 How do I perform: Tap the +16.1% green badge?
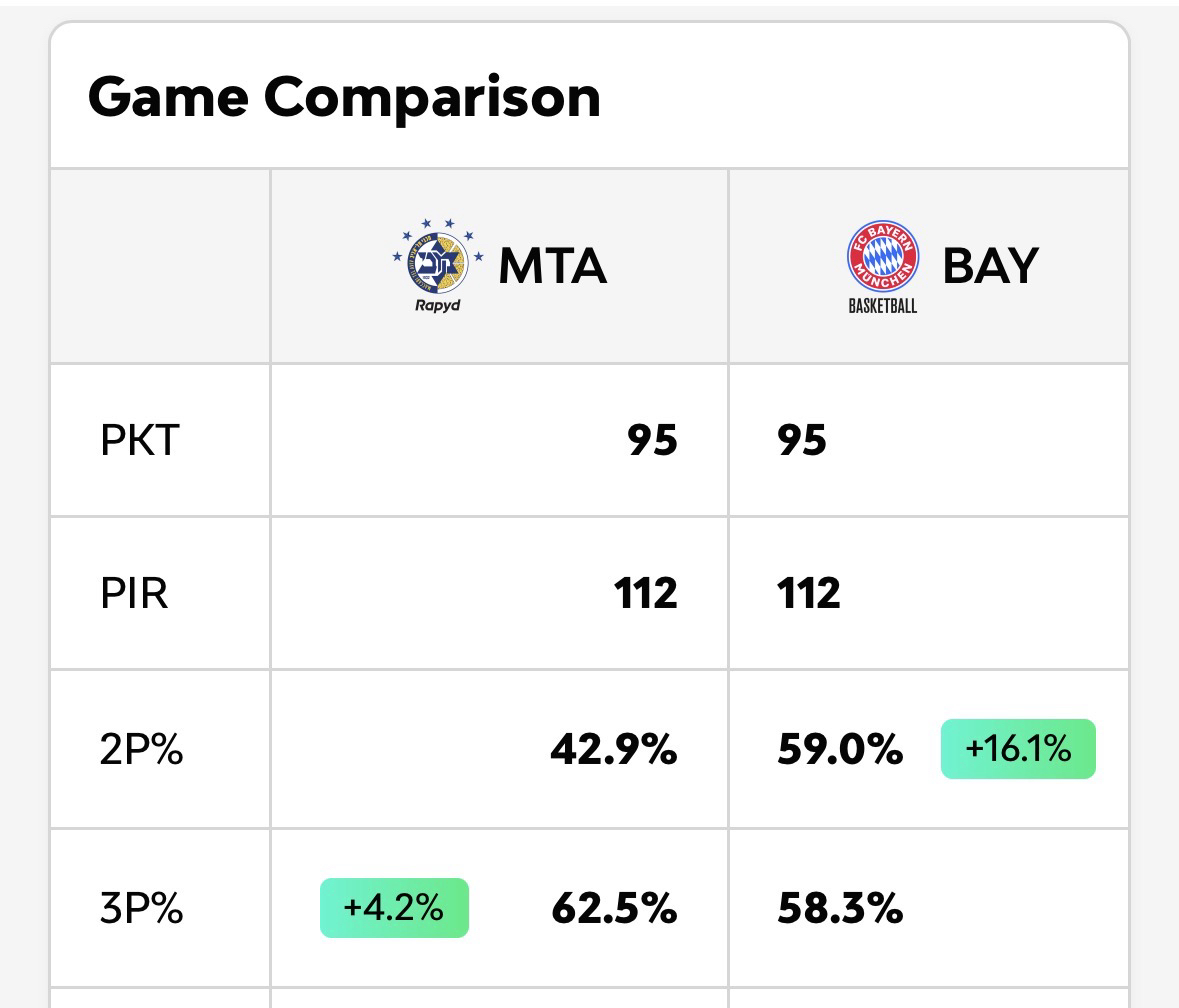pyautogui.click(x=1018, y=749)
